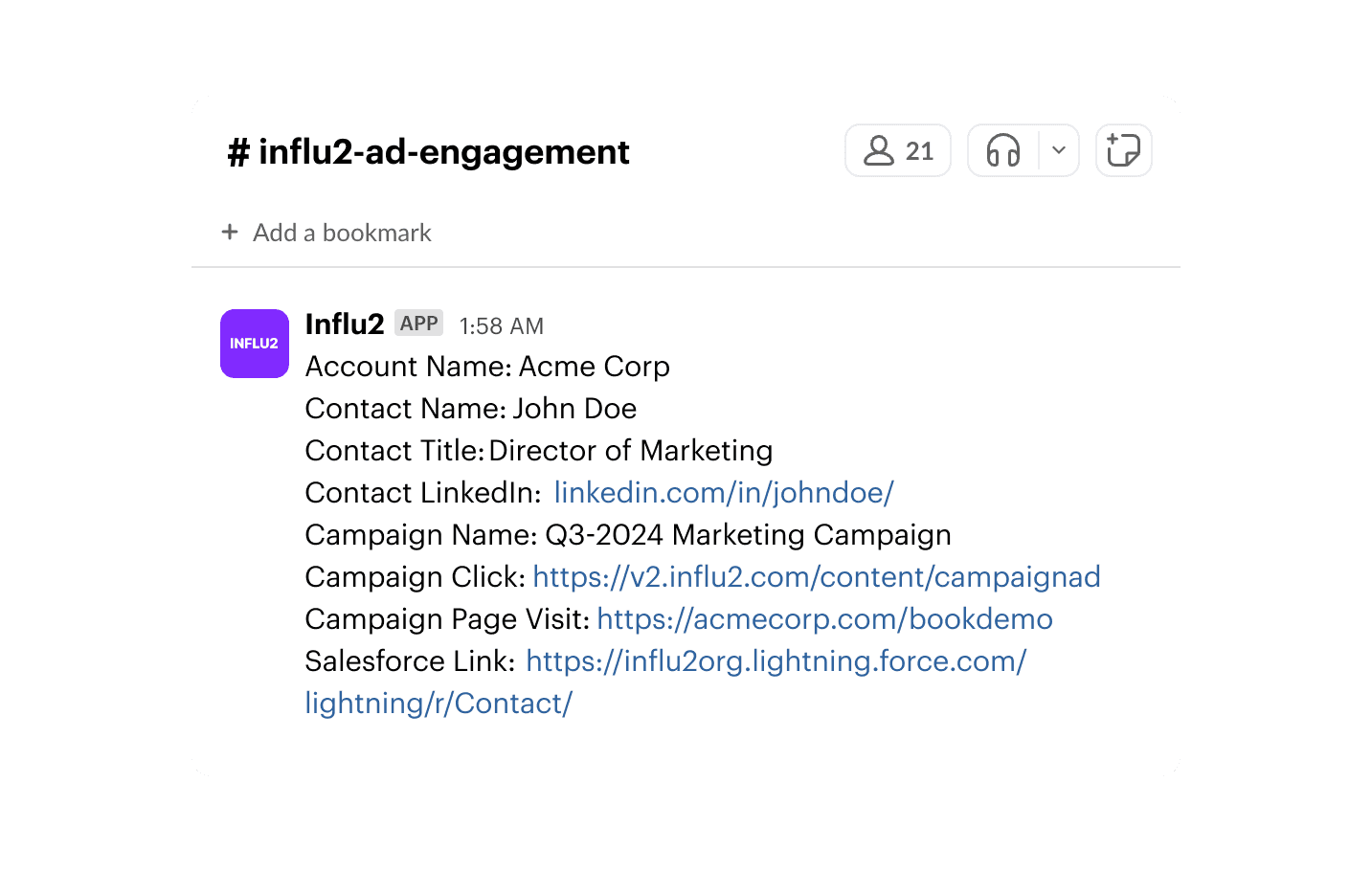Click the APP badge beside Influ2
Screen dimensions: 1372x872
[419, 324]
